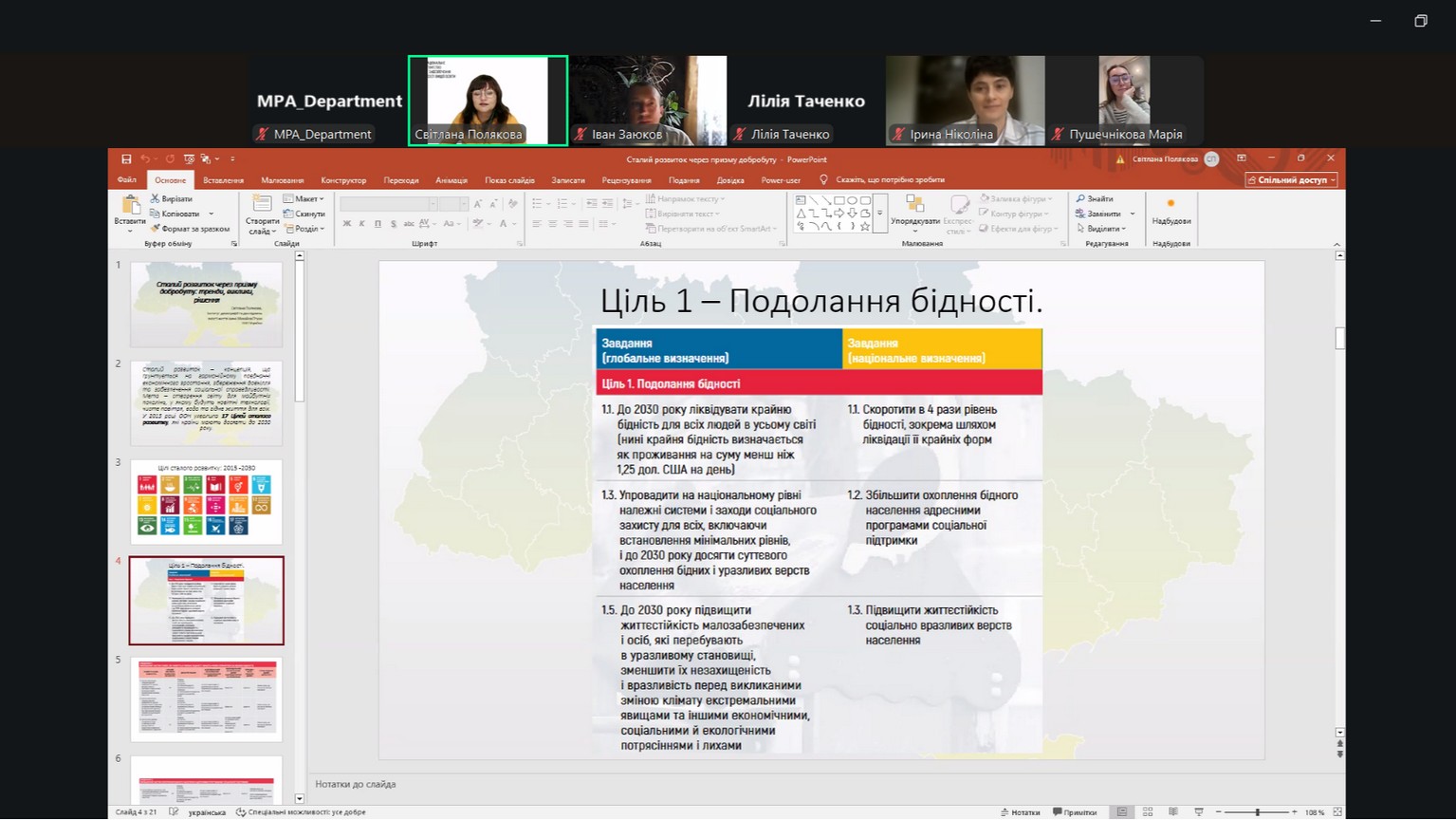The image size is (1456, 820).
Task: Open the Section (Розділ) dropdown
Action: (304, 229)
